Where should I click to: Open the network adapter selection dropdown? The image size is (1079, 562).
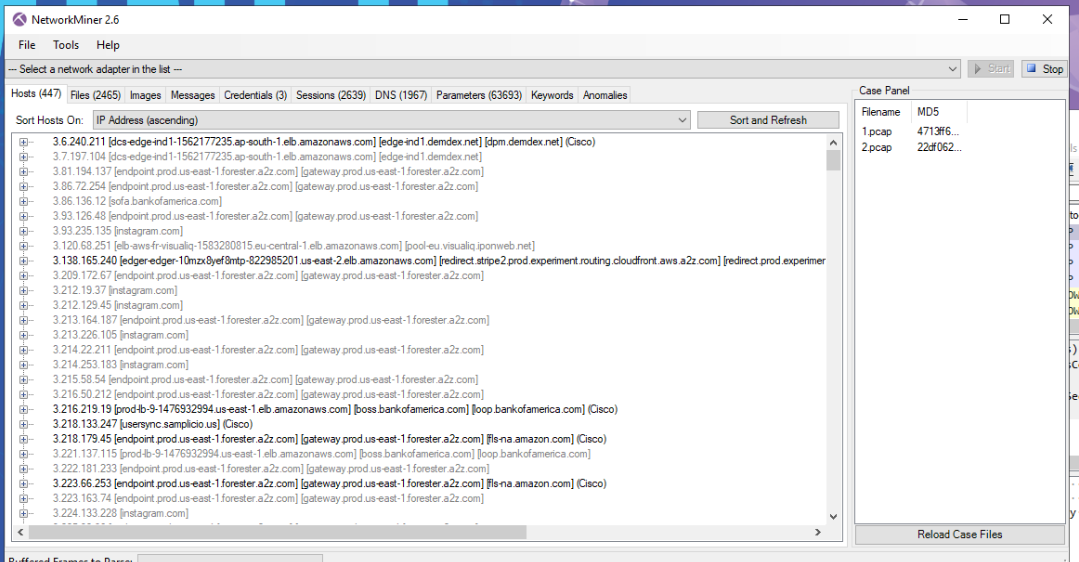[953, 69]
